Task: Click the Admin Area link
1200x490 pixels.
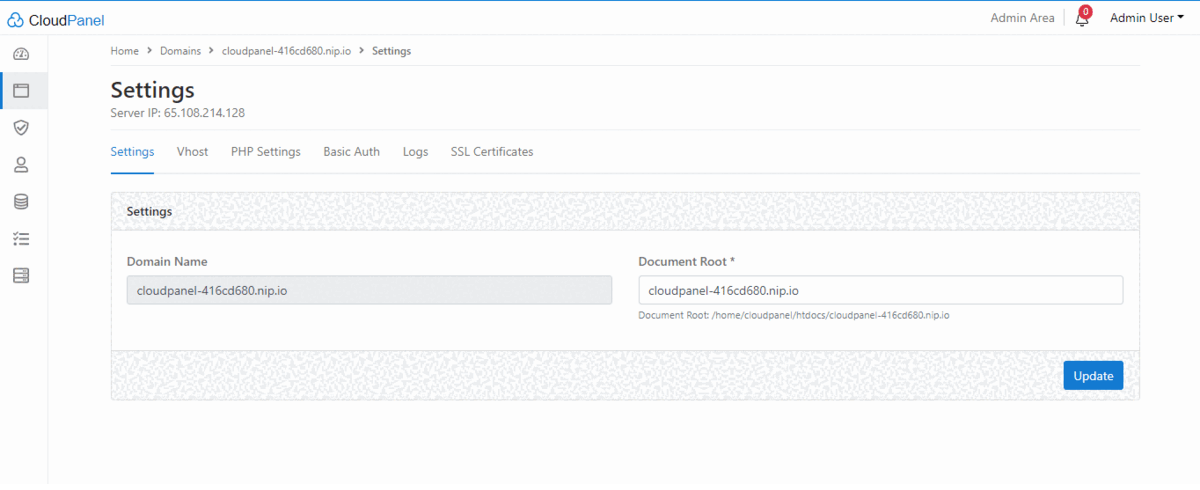Action: [x=1022, y=18]
